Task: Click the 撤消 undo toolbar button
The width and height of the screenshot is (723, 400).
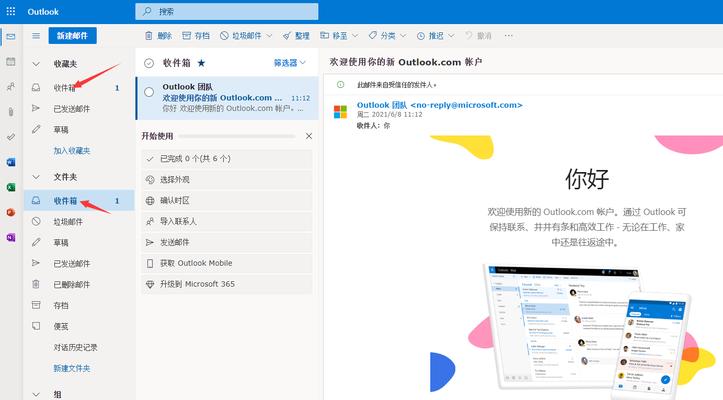Action: 478,36
